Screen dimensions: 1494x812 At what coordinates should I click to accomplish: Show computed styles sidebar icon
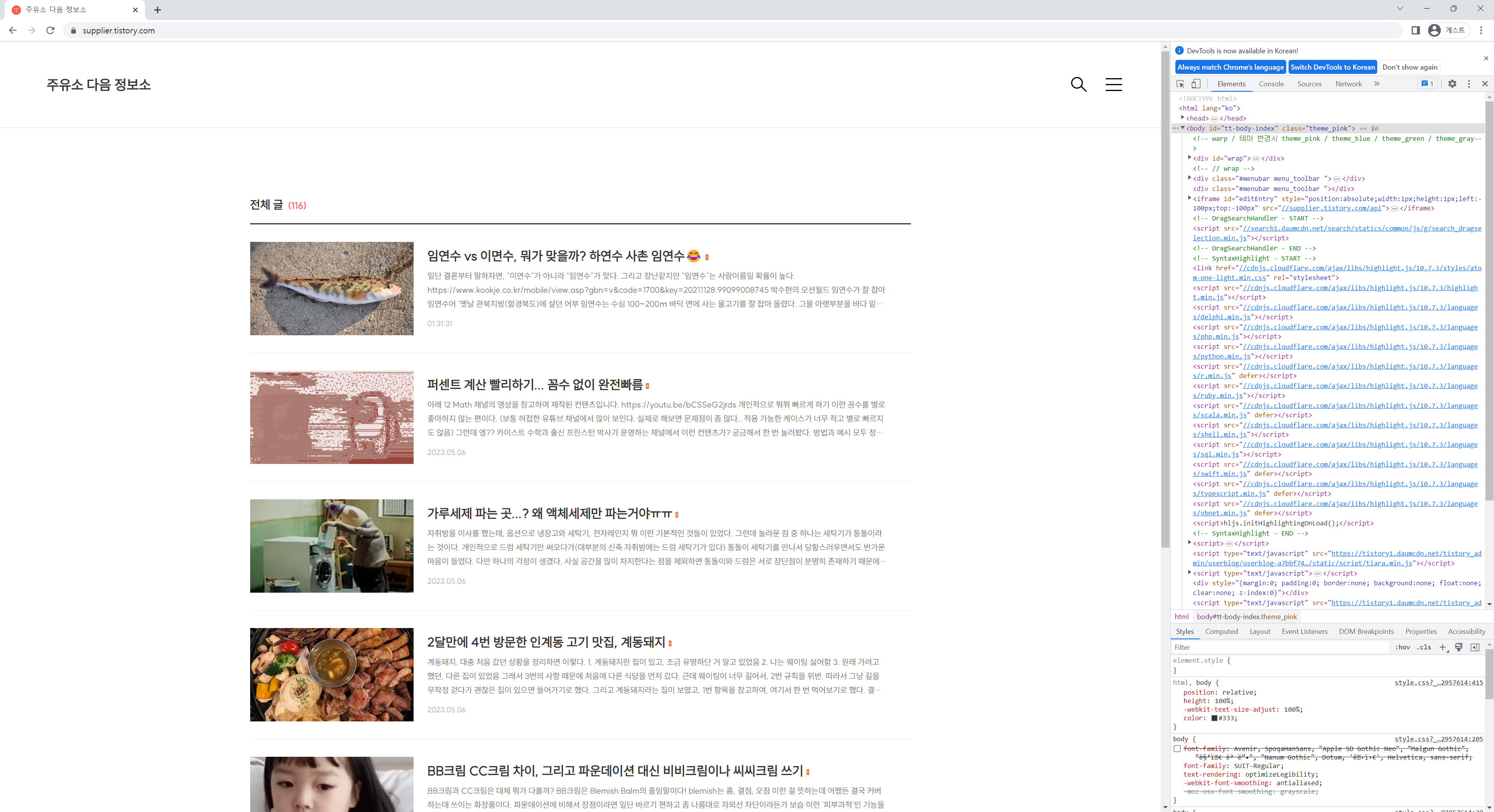[1475, 647]
